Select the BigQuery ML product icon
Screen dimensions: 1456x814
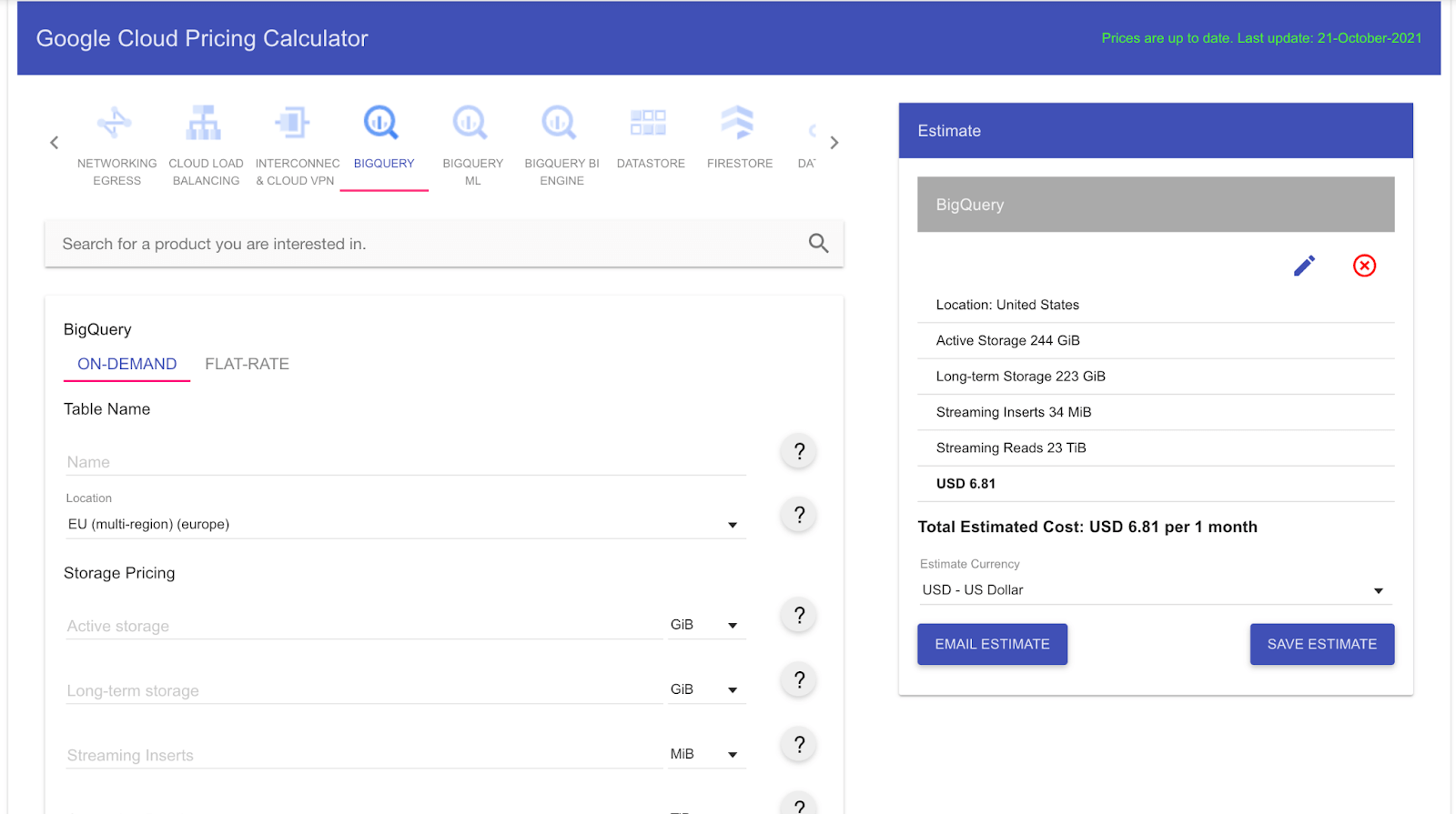click(471, 123)
